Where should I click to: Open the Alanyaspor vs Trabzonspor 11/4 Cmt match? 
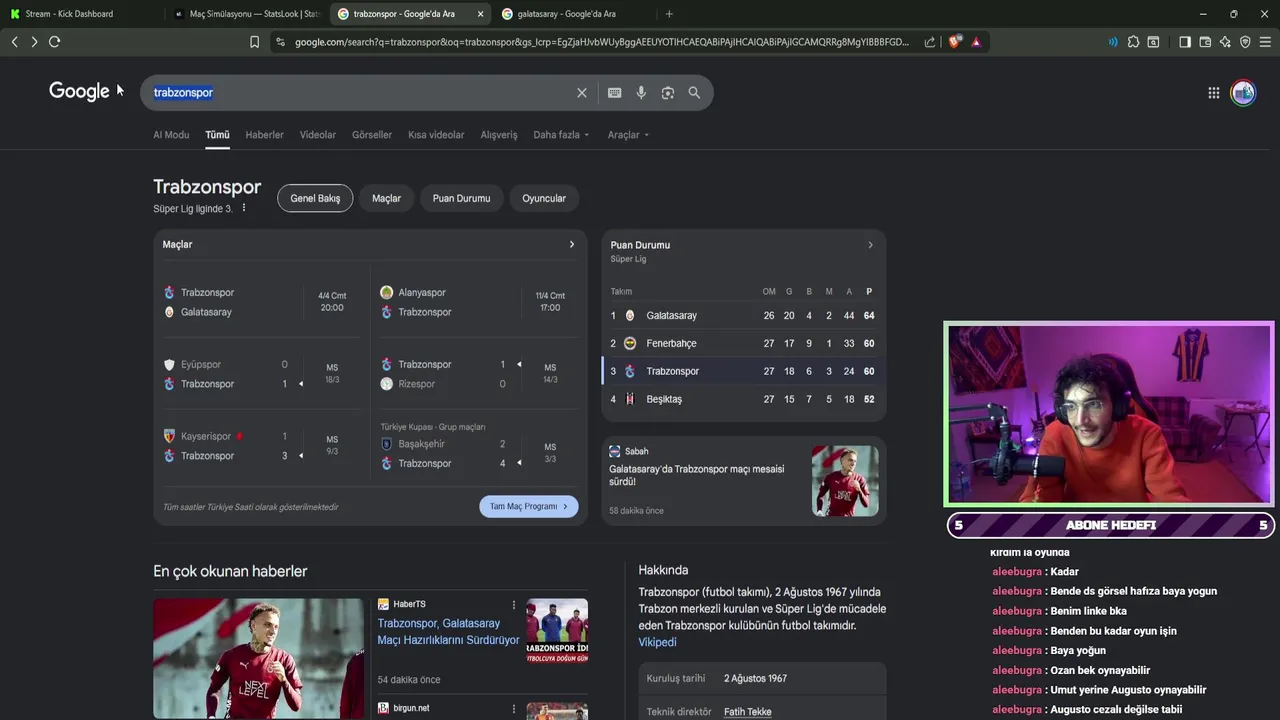pos(479,302)
